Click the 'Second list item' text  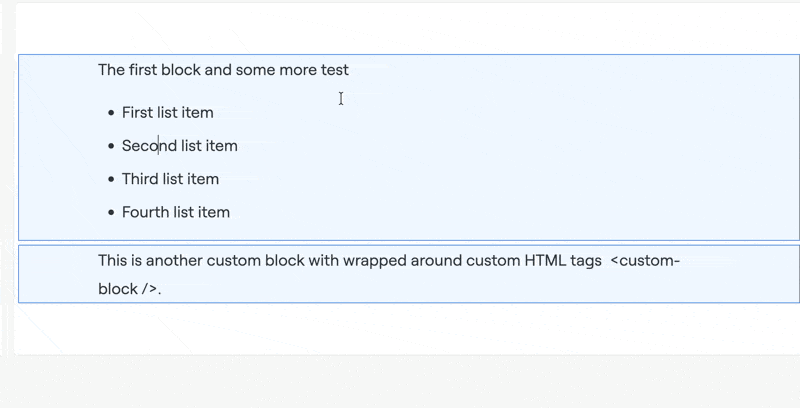tap(179, 146)
